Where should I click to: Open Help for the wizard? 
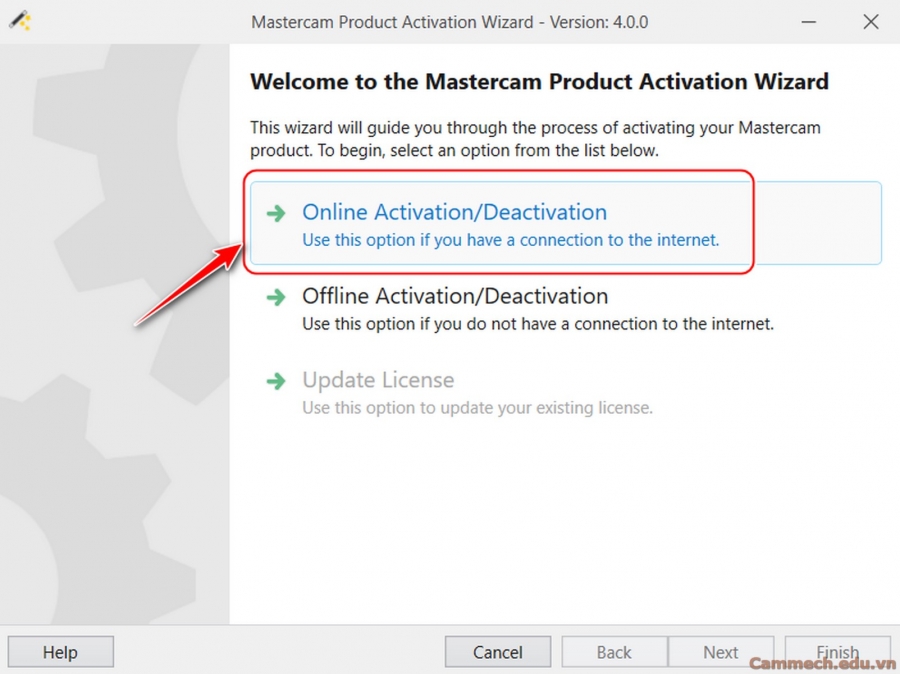click(x=60, y=652)
